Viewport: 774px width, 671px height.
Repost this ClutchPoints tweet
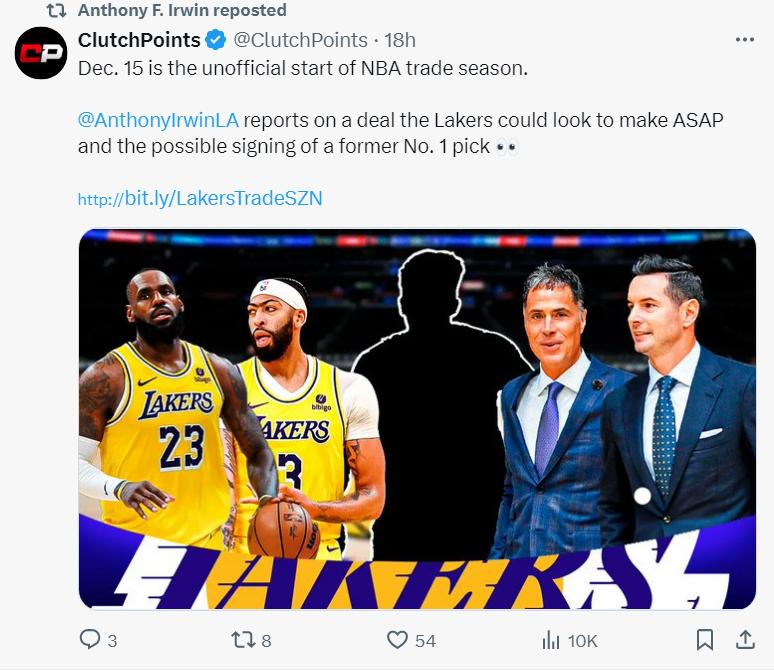(x=244, y=640)
